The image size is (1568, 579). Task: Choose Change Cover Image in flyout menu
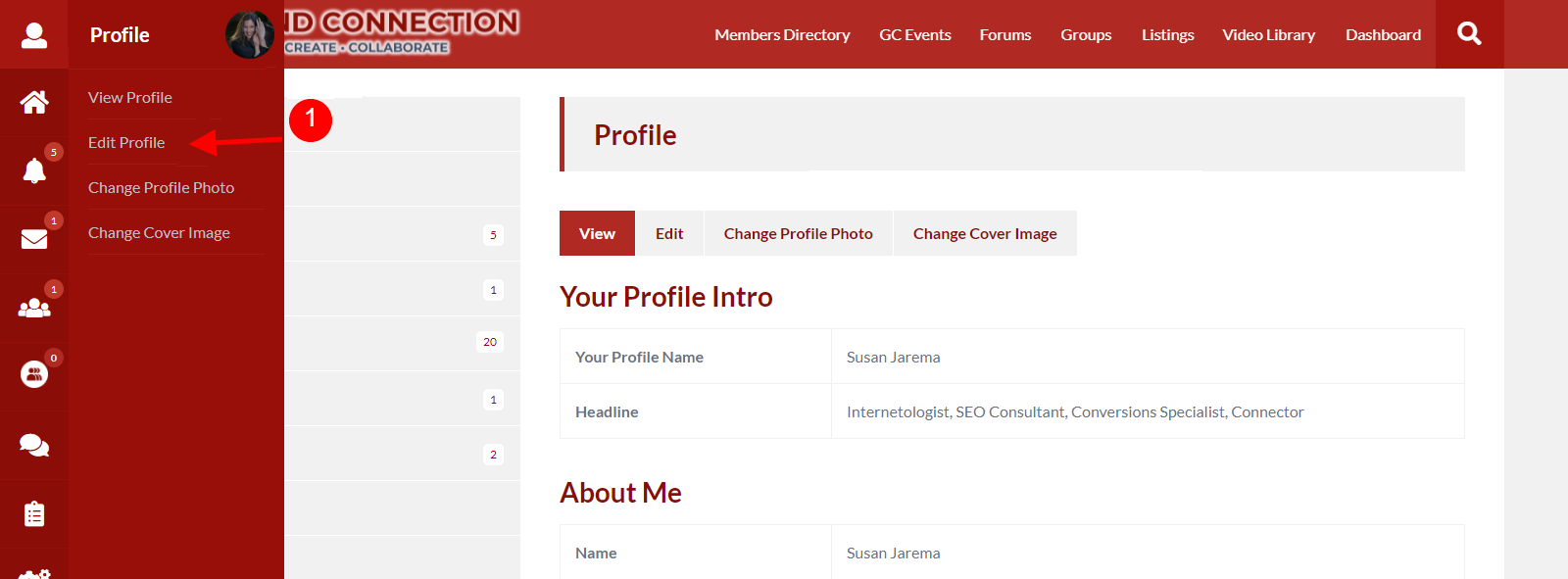point(159,232)
